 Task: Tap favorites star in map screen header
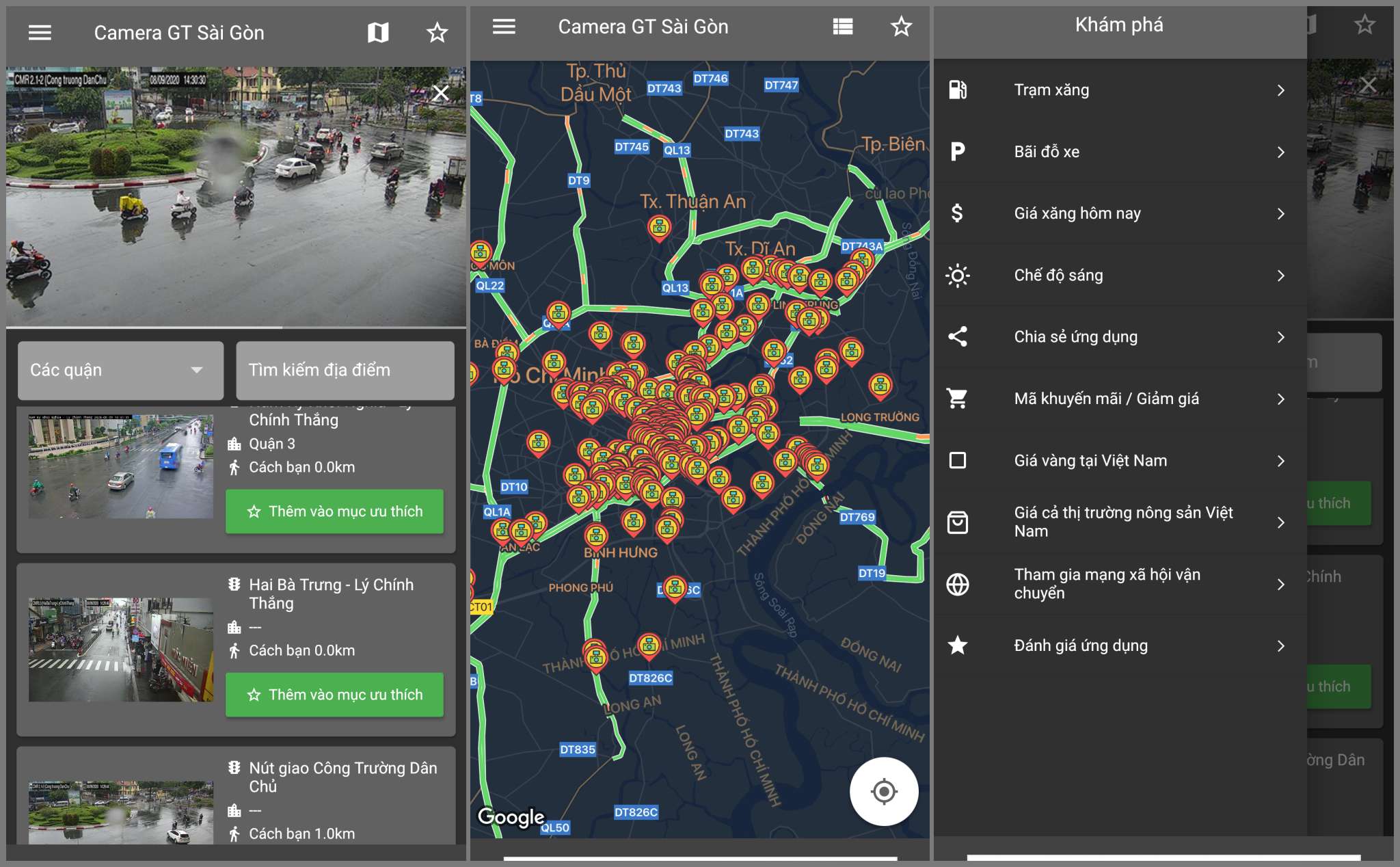pyautogui.click(x=902, y=27)
